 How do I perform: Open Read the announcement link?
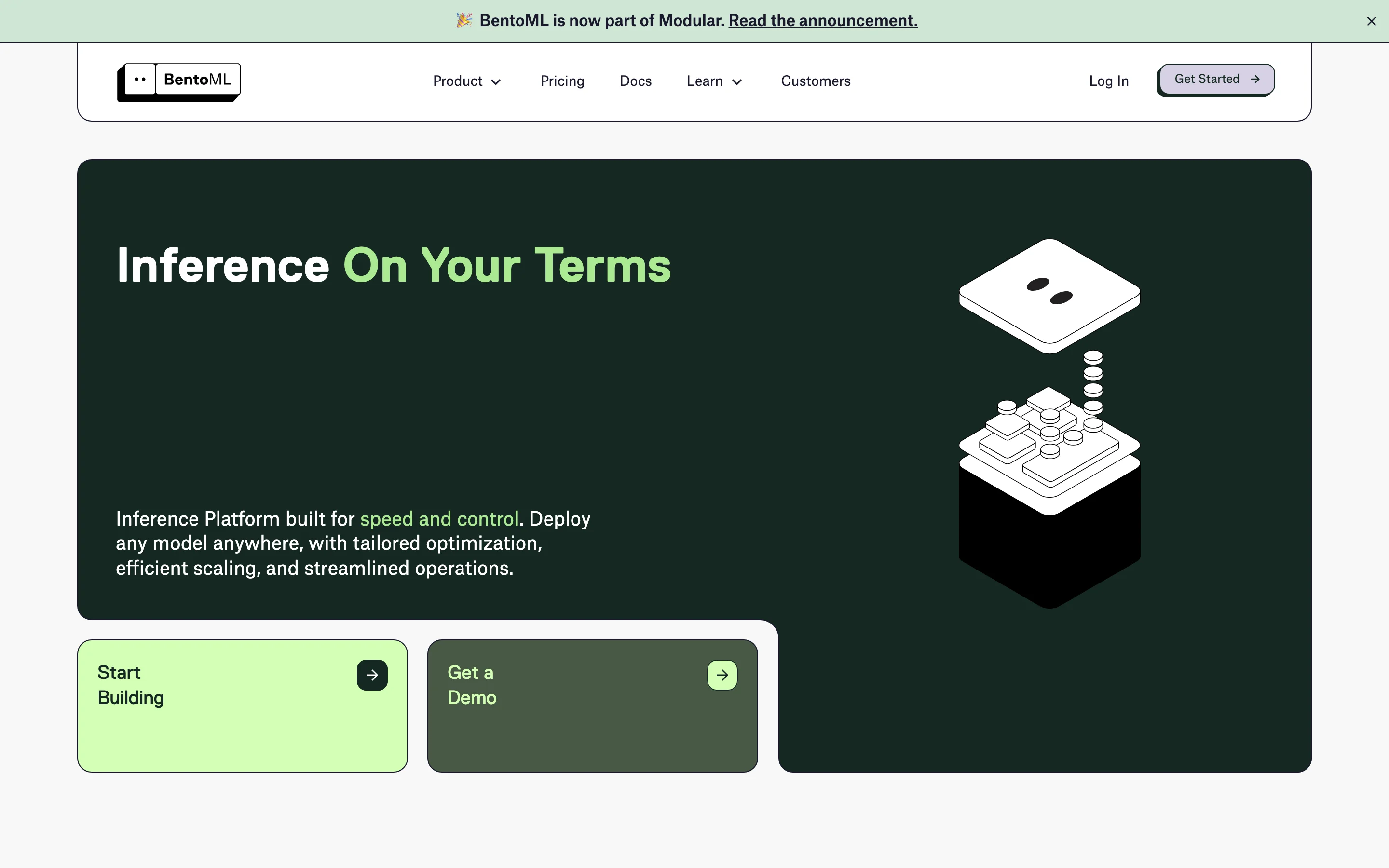[x=822, y=21]
